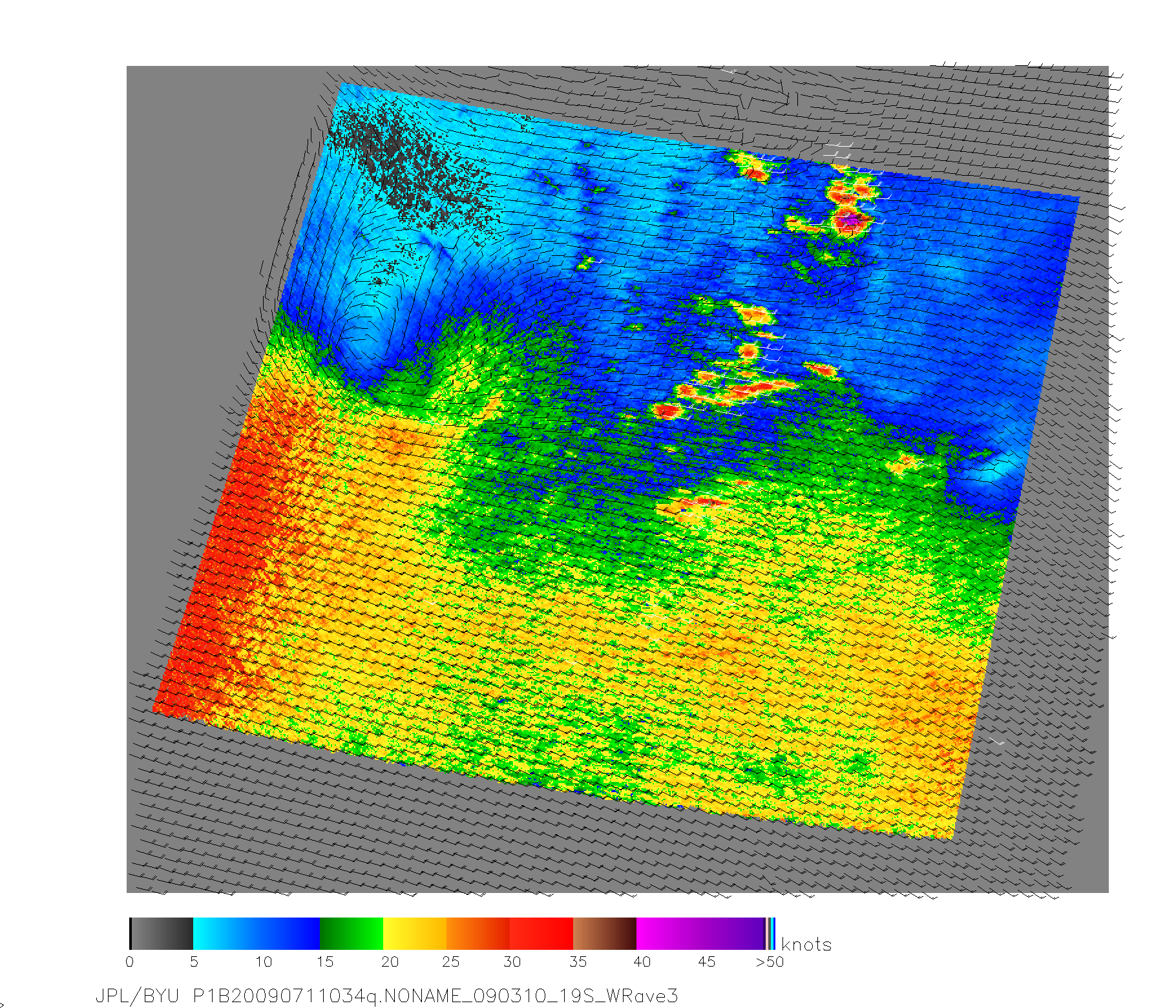Click the '5' scale label

(x=194, y=961)
